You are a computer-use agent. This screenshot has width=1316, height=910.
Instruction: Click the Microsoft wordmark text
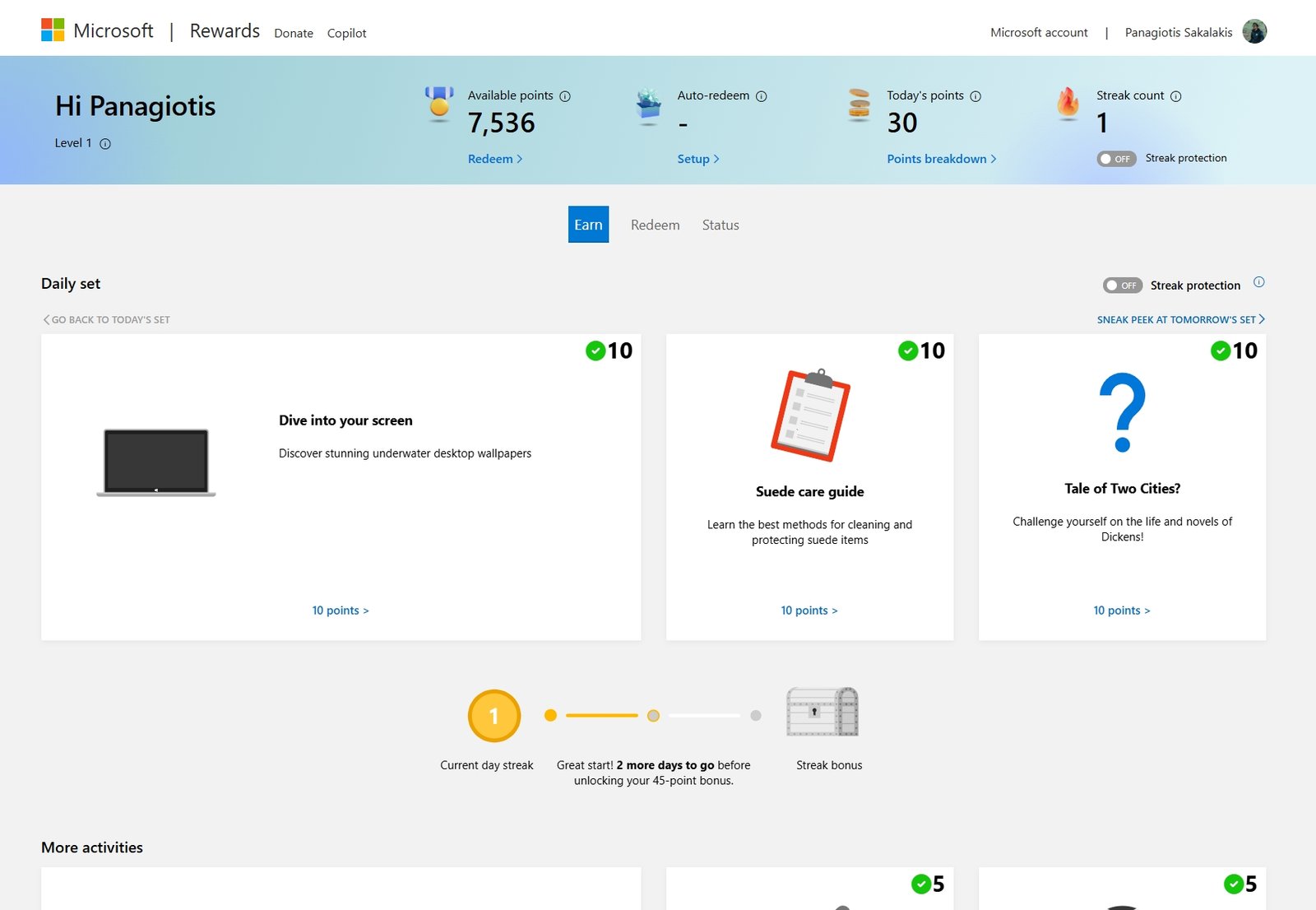[x=114, y=31]
